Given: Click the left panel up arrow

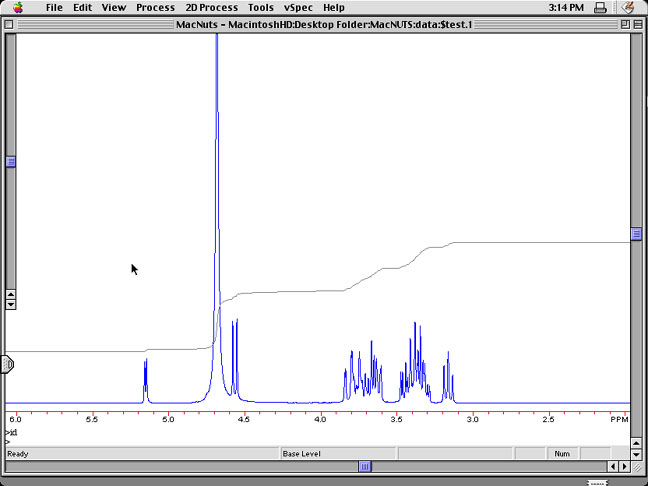Looking at the screenshot, I should coord(11,294).
